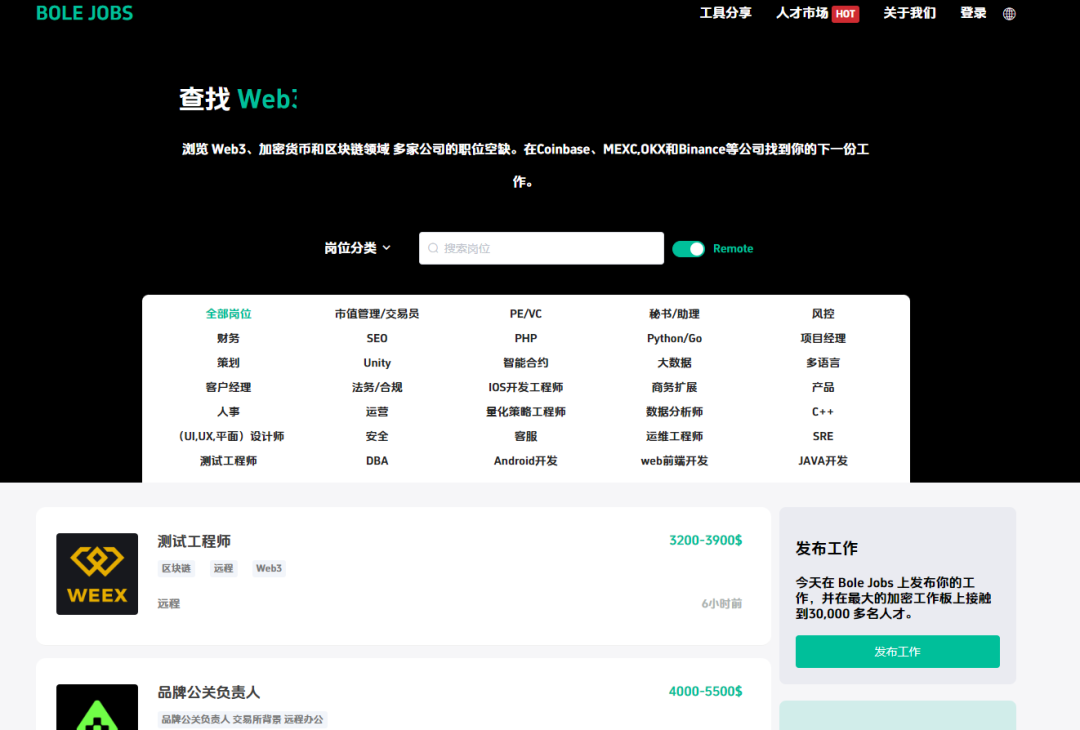
Task: Select 数据分析师 category
Action: click(x=674, y=412)
